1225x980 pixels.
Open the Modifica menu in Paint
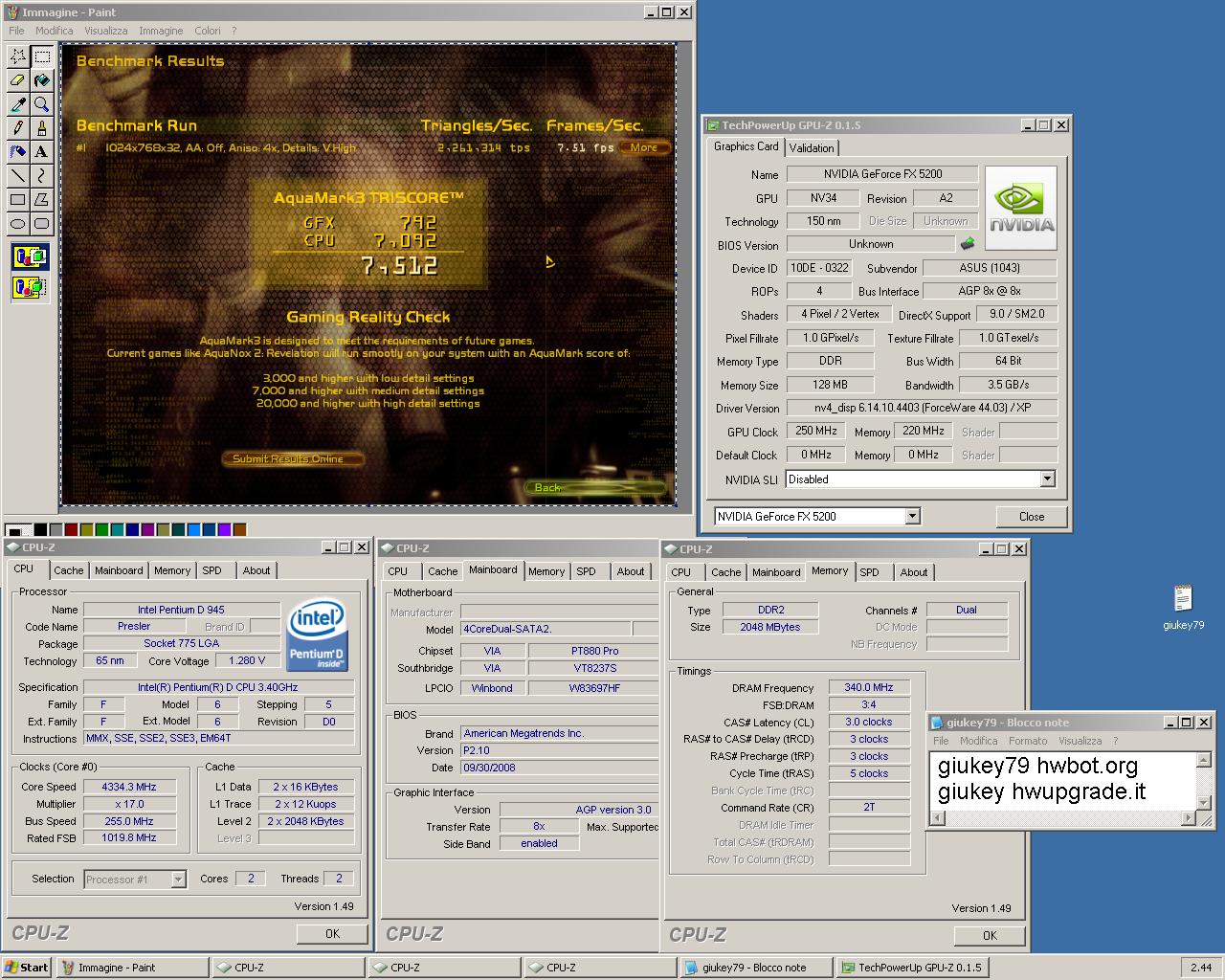click(55, 31)
